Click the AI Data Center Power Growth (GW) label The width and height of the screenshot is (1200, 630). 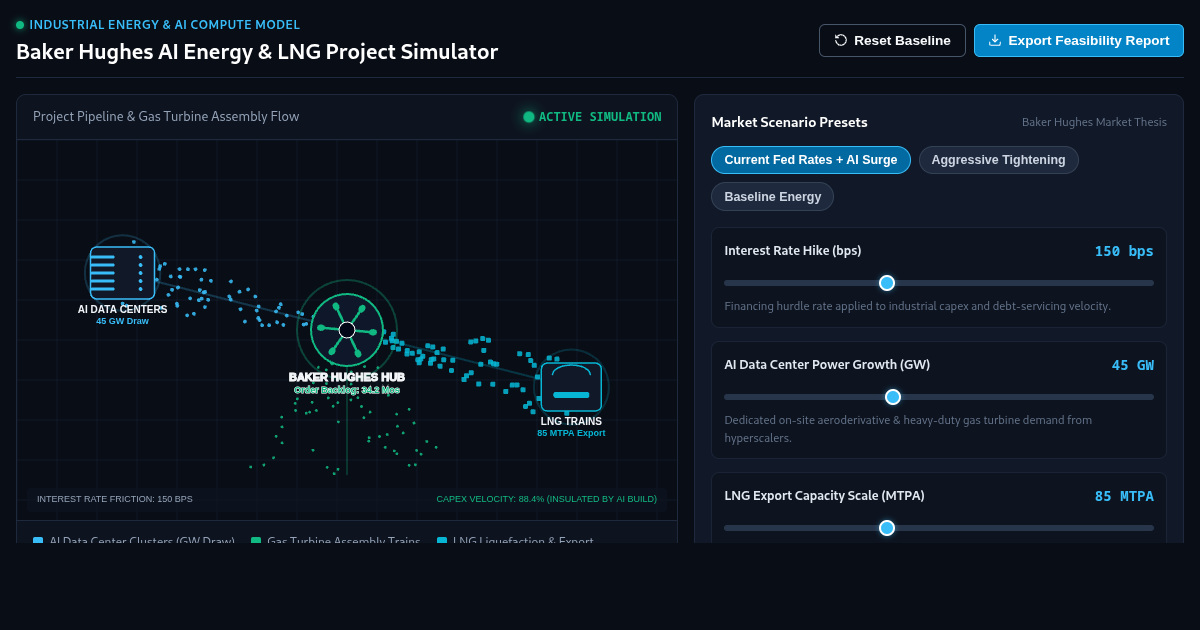click(x=827, y=365)
